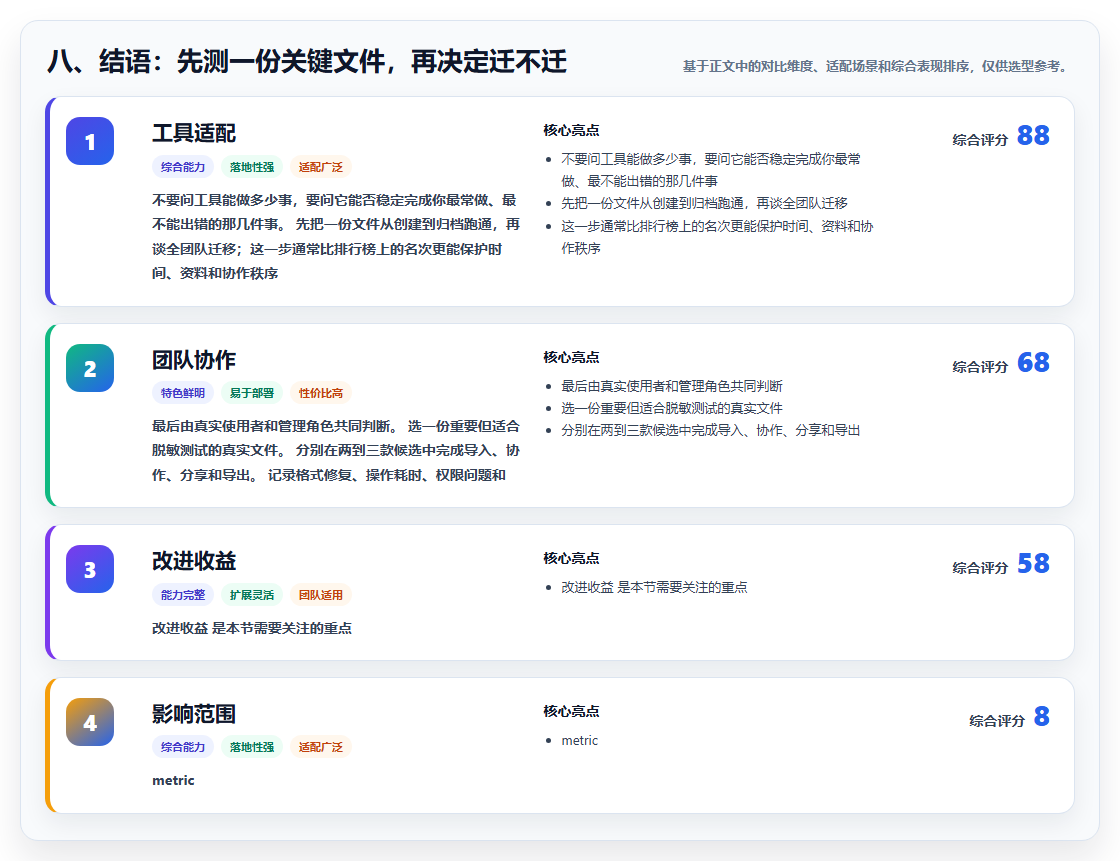Click 核心亮点 heading in 改进收益 card

(x=571, y=558)
